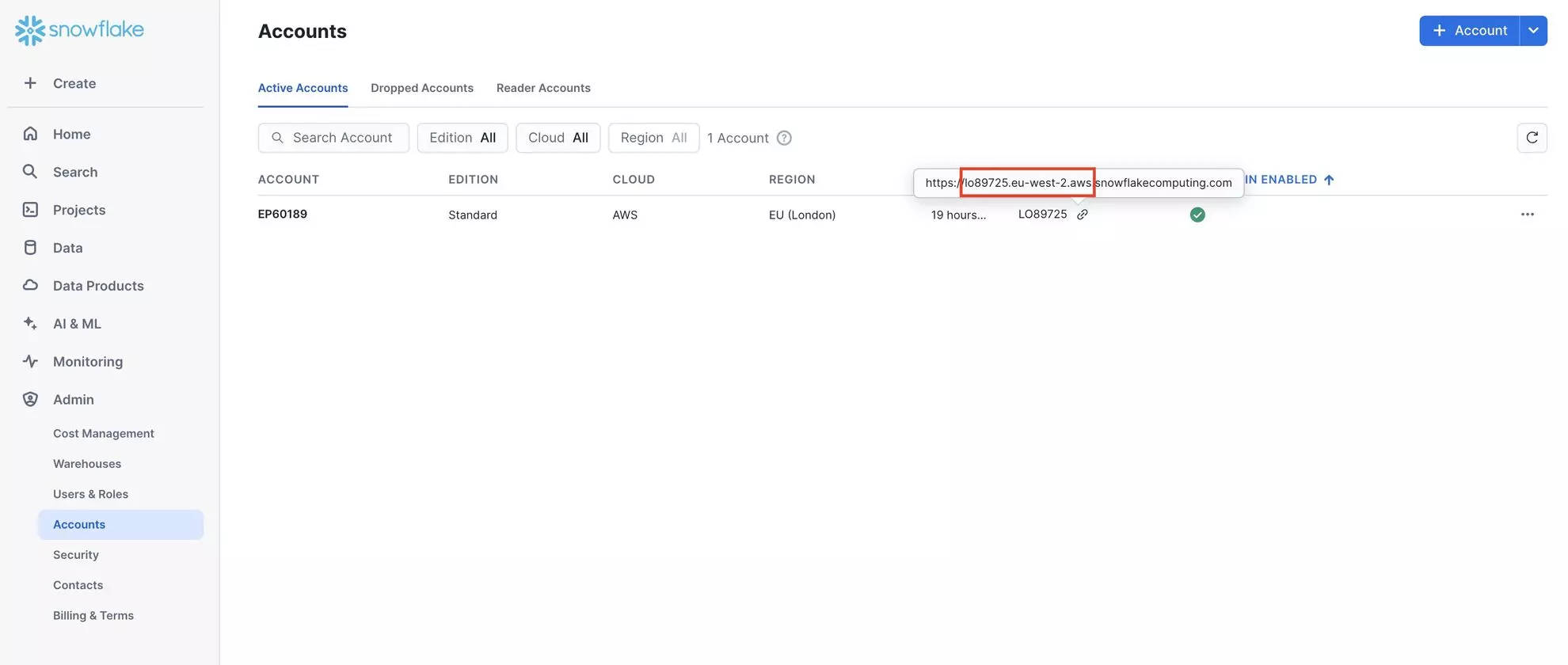Viewport: 1568px width, 665px height.
Task: Open Contacts in Admin menu
Action: [x=78, y=585]
